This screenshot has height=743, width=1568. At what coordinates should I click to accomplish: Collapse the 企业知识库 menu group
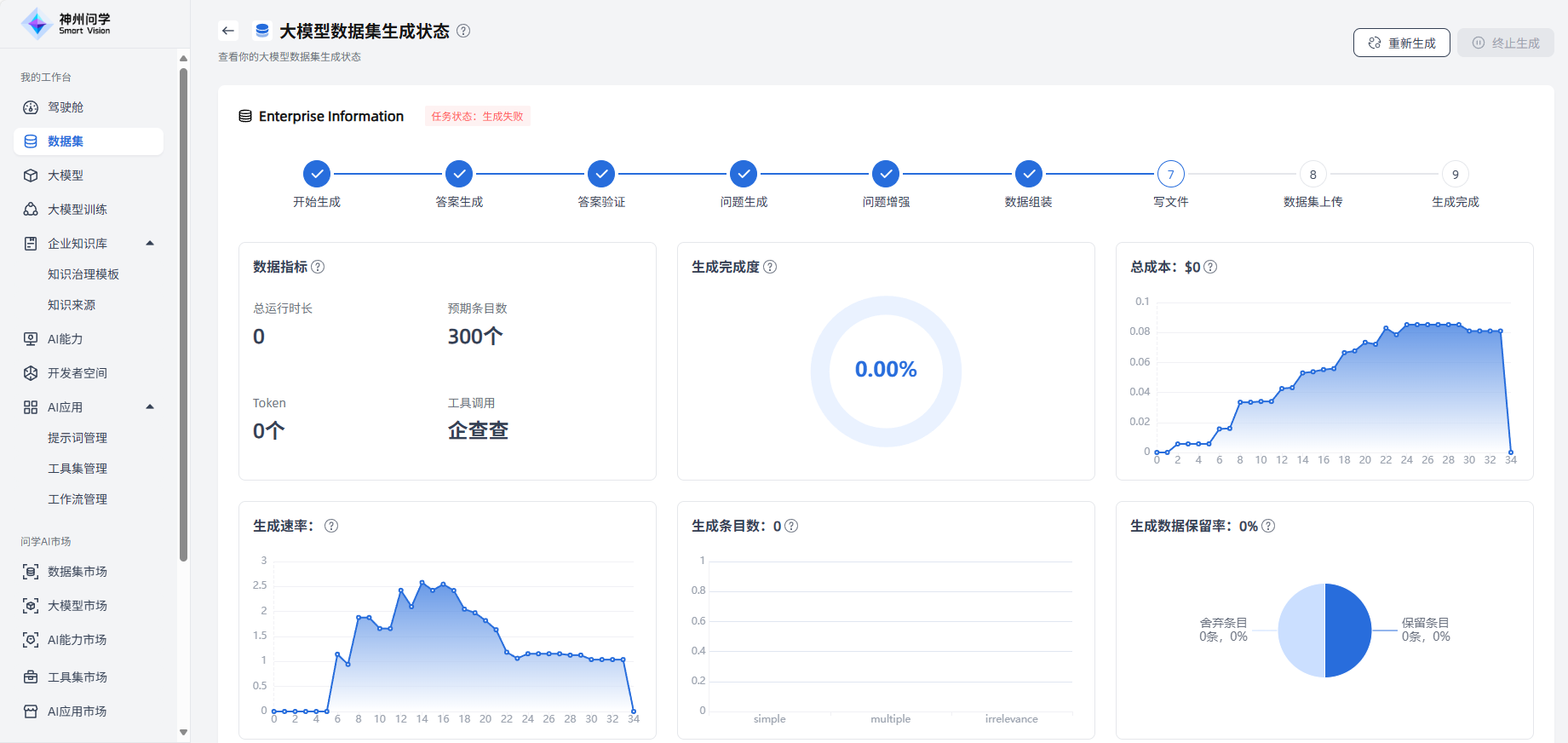(x=150, y=244)
